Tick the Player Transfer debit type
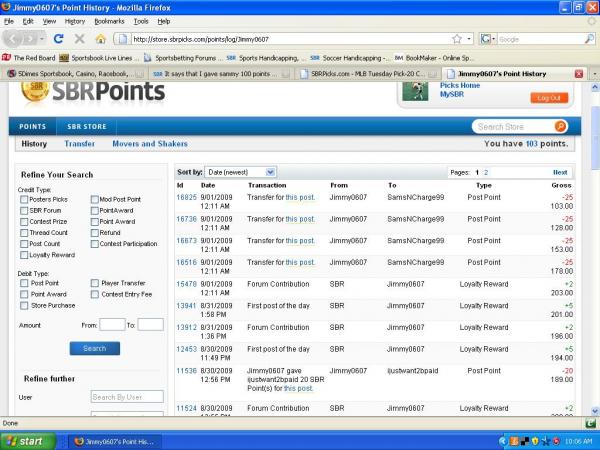This screenshot has height=450, width=600. point(94,283)
